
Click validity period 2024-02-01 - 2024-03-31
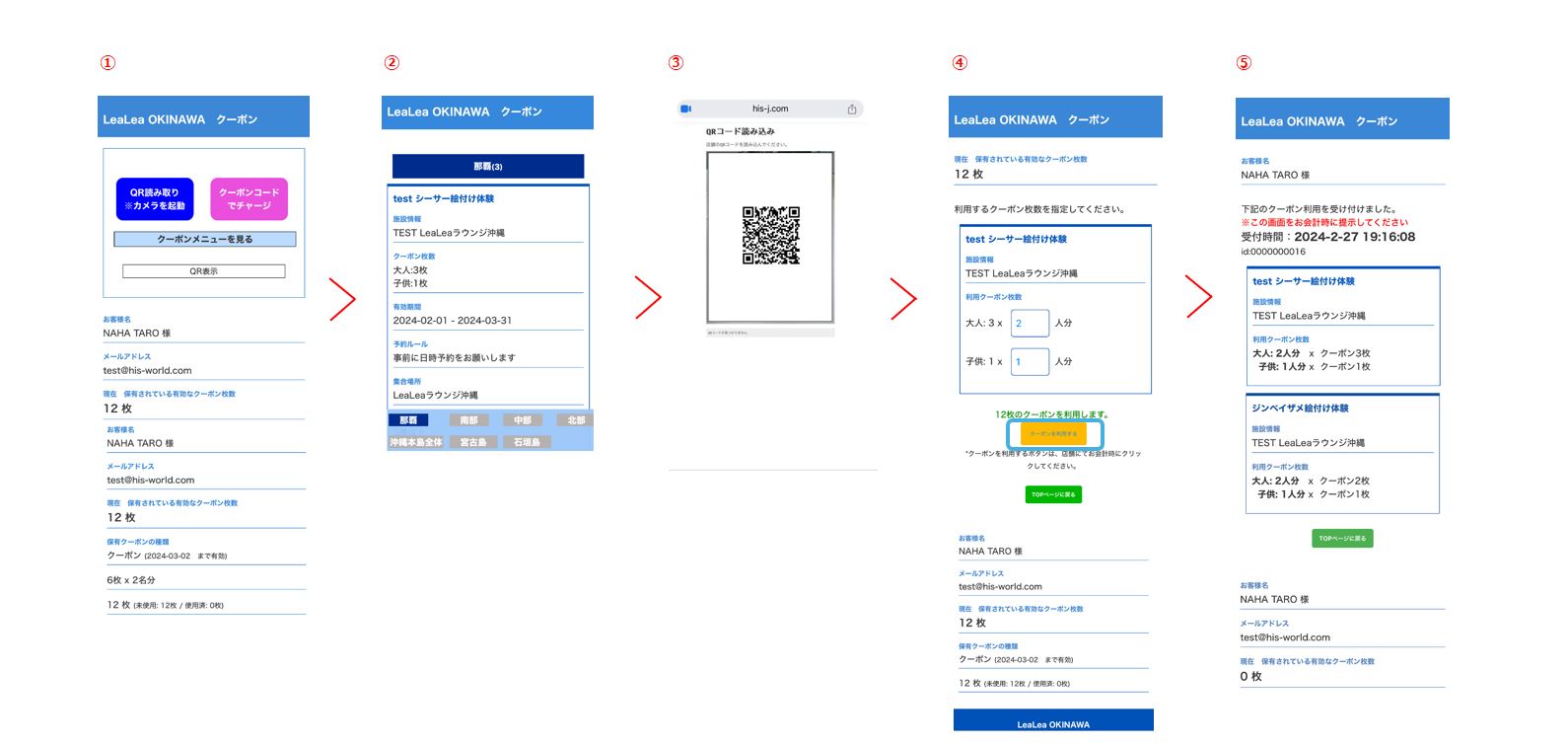(453, 321)
